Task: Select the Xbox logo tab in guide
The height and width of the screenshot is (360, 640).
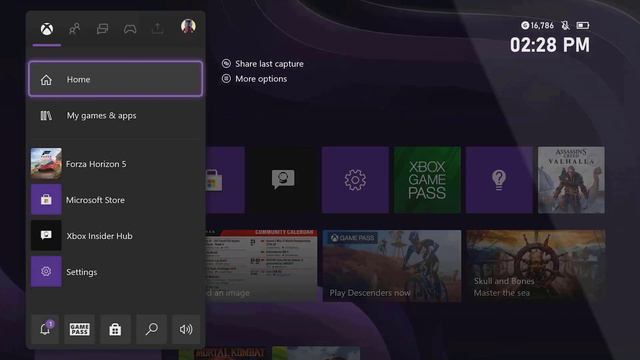Action: pos(47,29)
